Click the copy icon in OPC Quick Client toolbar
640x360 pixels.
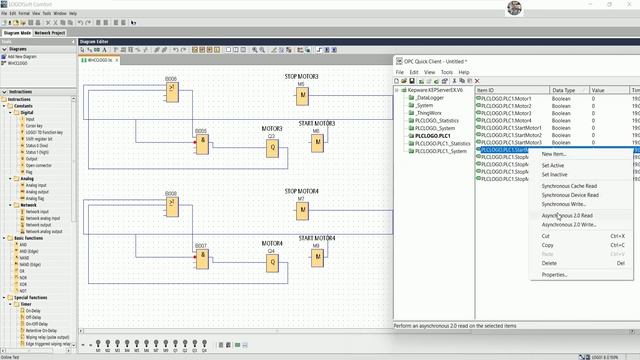[x=462, y=81]
